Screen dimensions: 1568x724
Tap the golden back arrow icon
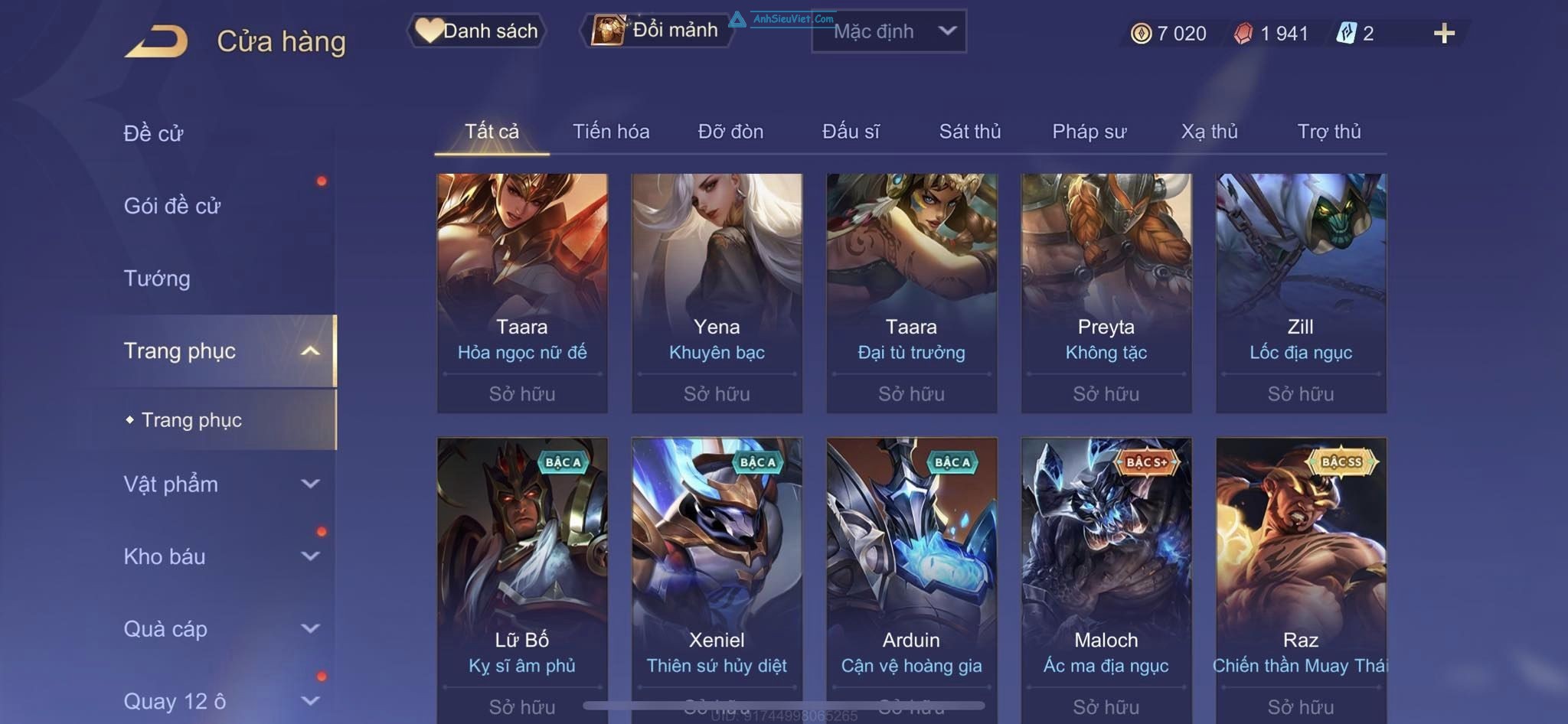click(157, 41)
